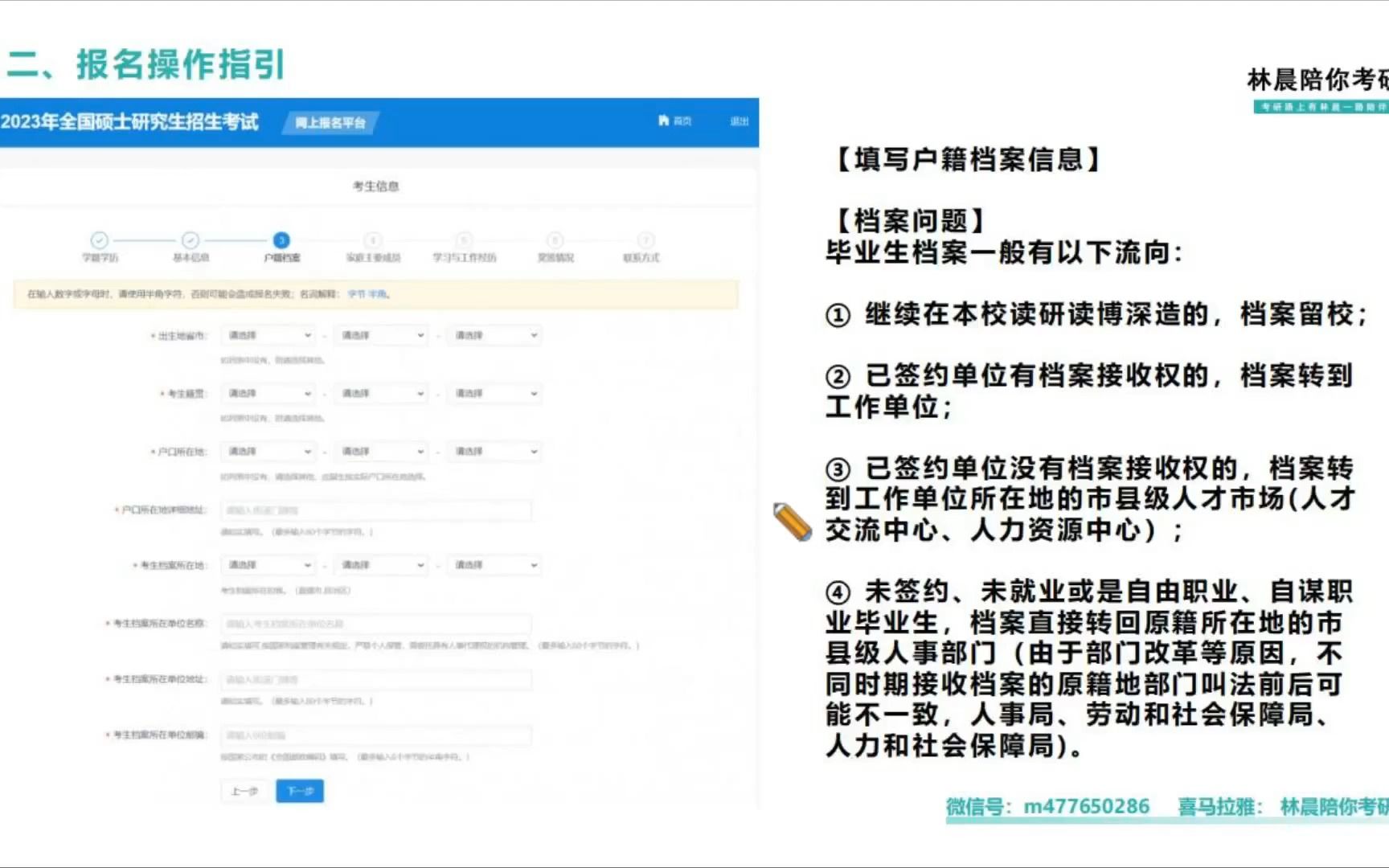This screenshot has height=868, width=1389.
Task: Click item ③ 已签约单位没有档案接收权的
Action: 1091,498
